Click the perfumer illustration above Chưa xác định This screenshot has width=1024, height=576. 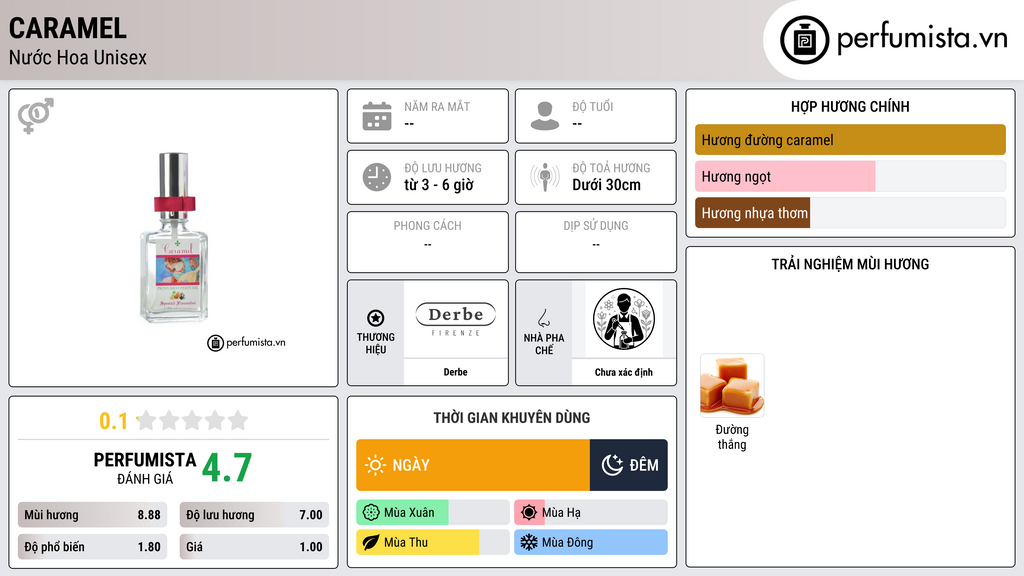pos(624,319)
